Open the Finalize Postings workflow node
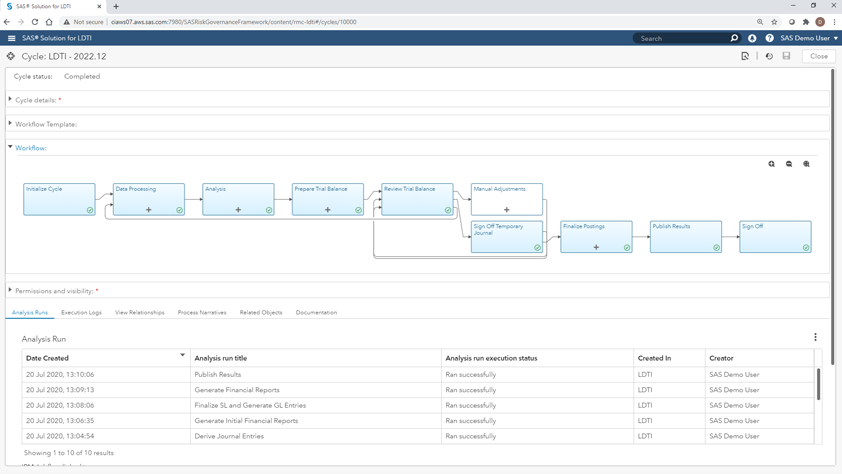This screenshot has width=842, height=474. pyautogui.click(x=596, y=237)
